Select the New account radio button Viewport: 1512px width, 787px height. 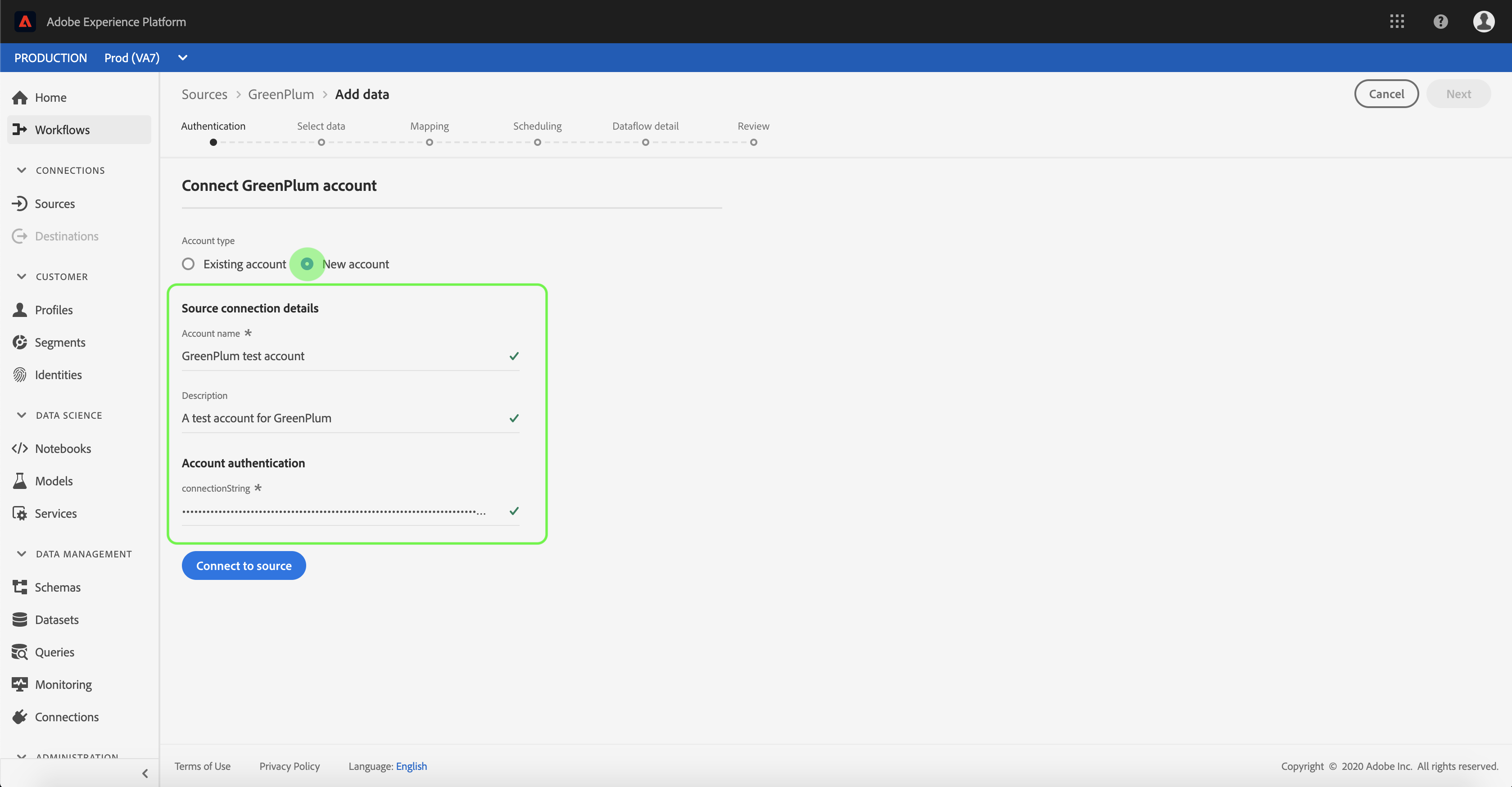tap(307, 264)
